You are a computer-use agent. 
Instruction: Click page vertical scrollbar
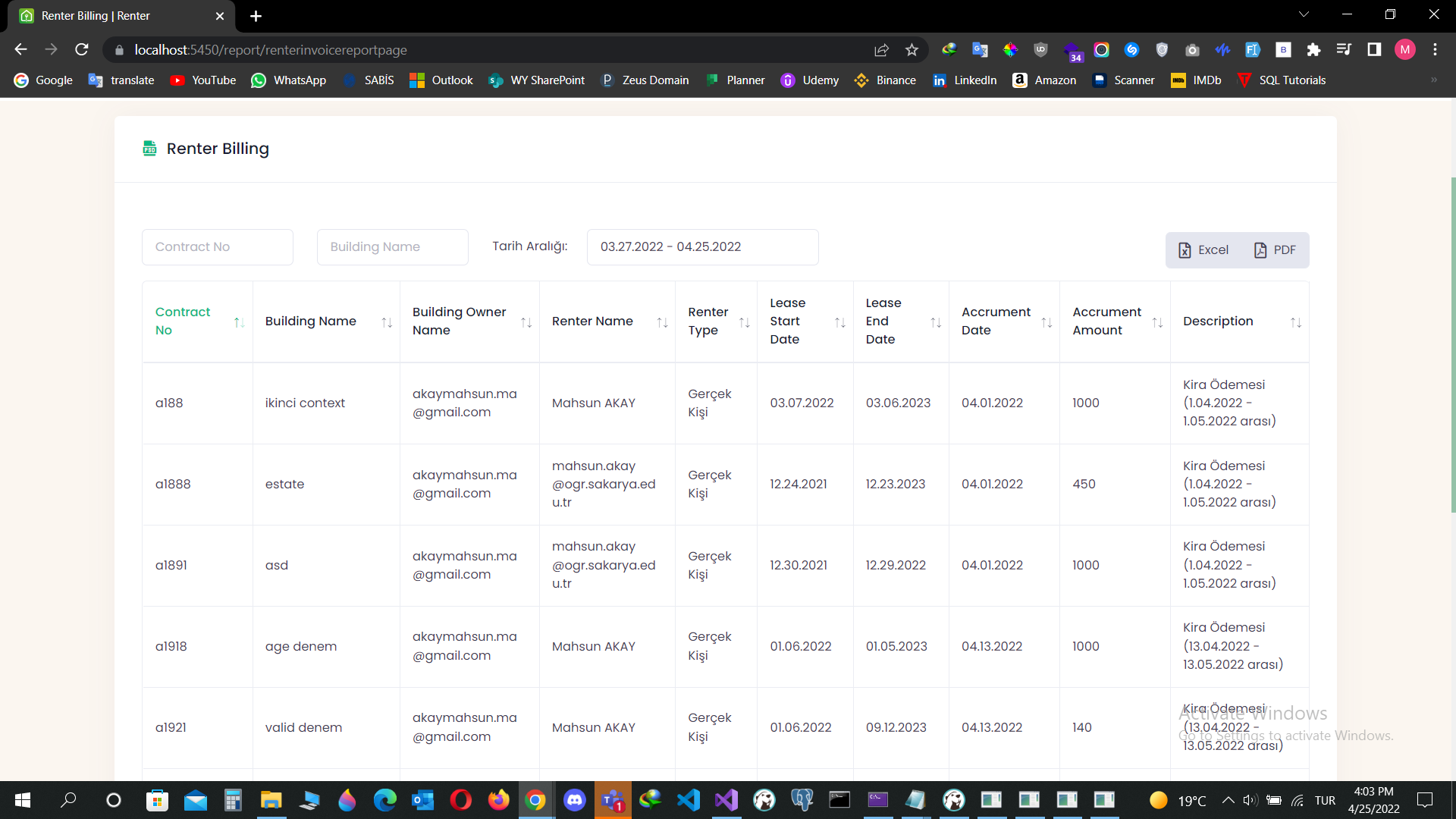click(1452, 345)
